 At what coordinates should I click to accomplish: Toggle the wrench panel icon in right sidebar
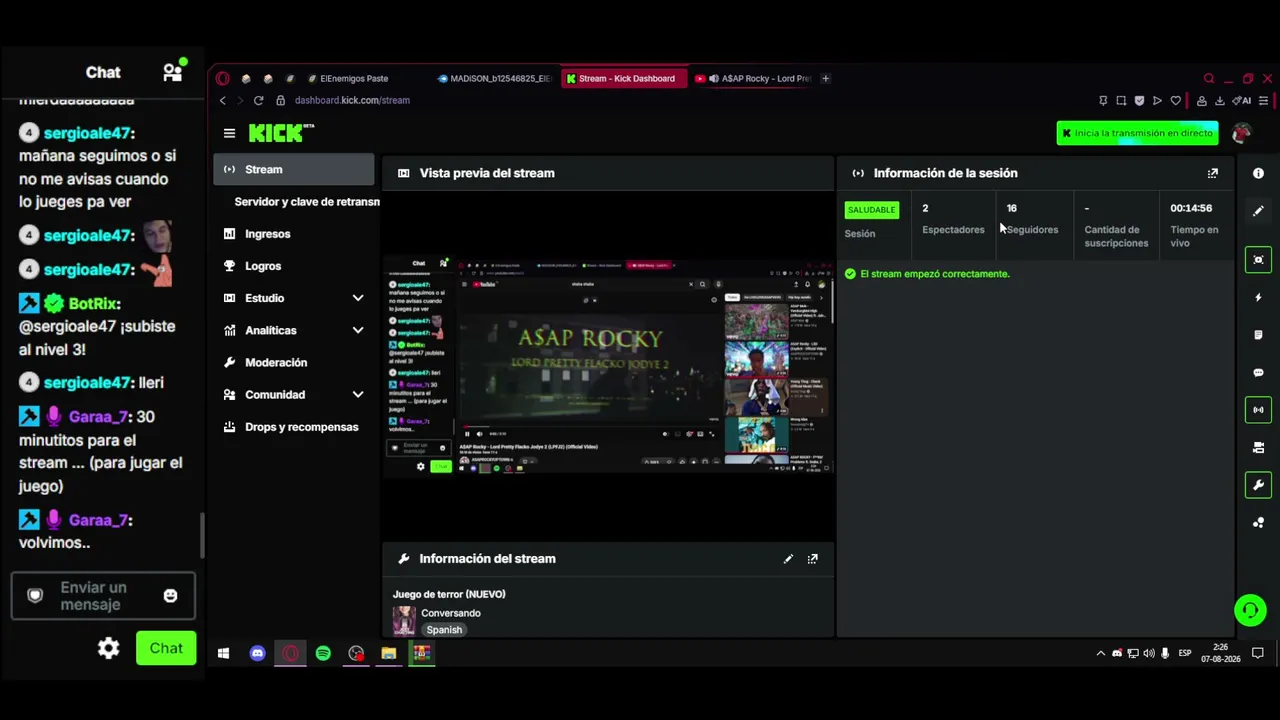(1258, 485)
